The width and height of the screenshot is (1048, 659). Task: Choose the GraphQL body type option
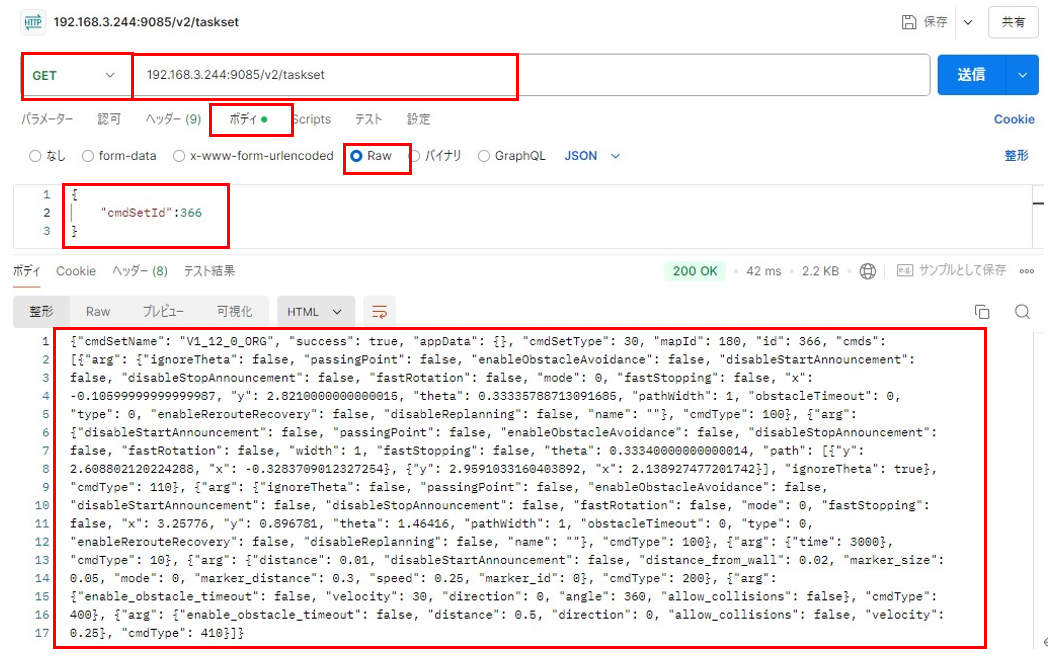point(484,156)
